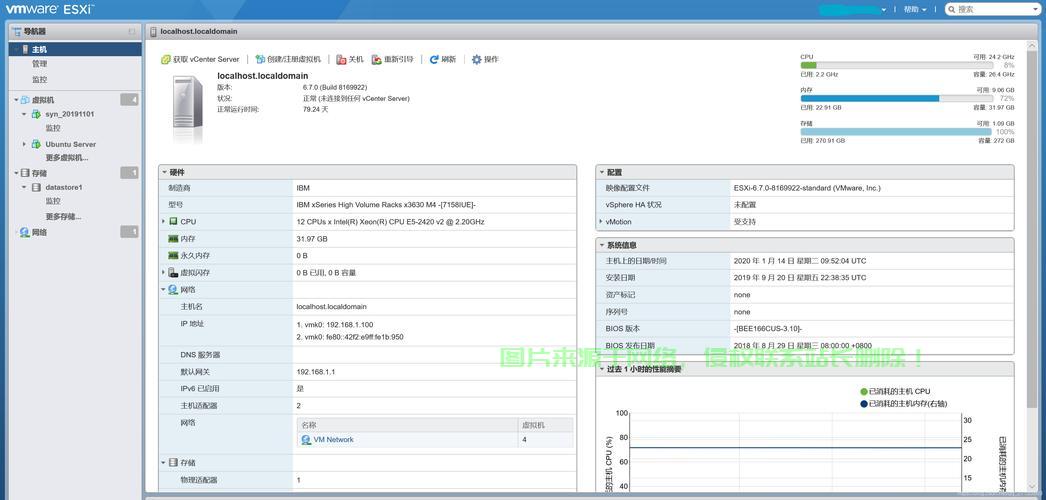
Task: Open Monitor under datastore1
Action: (x=53, y=201)
